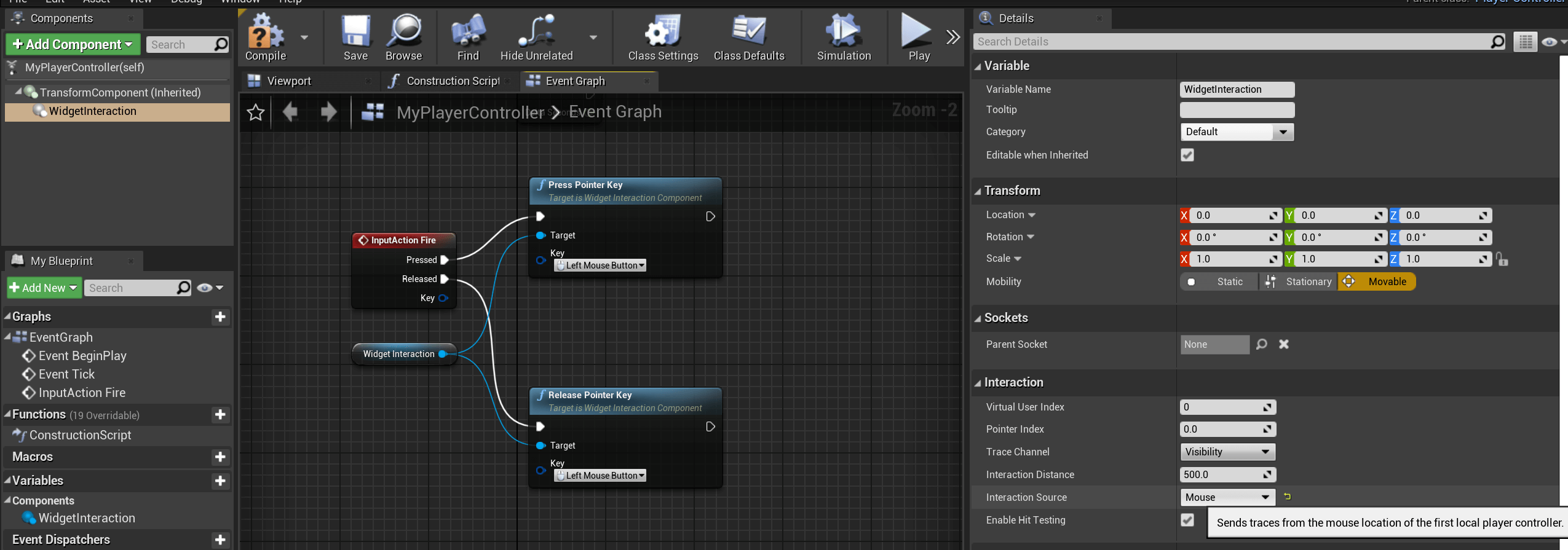This screenshot has height=550, width=1568.
Task: Collapse the Graphs section
Action: point(7,316)
